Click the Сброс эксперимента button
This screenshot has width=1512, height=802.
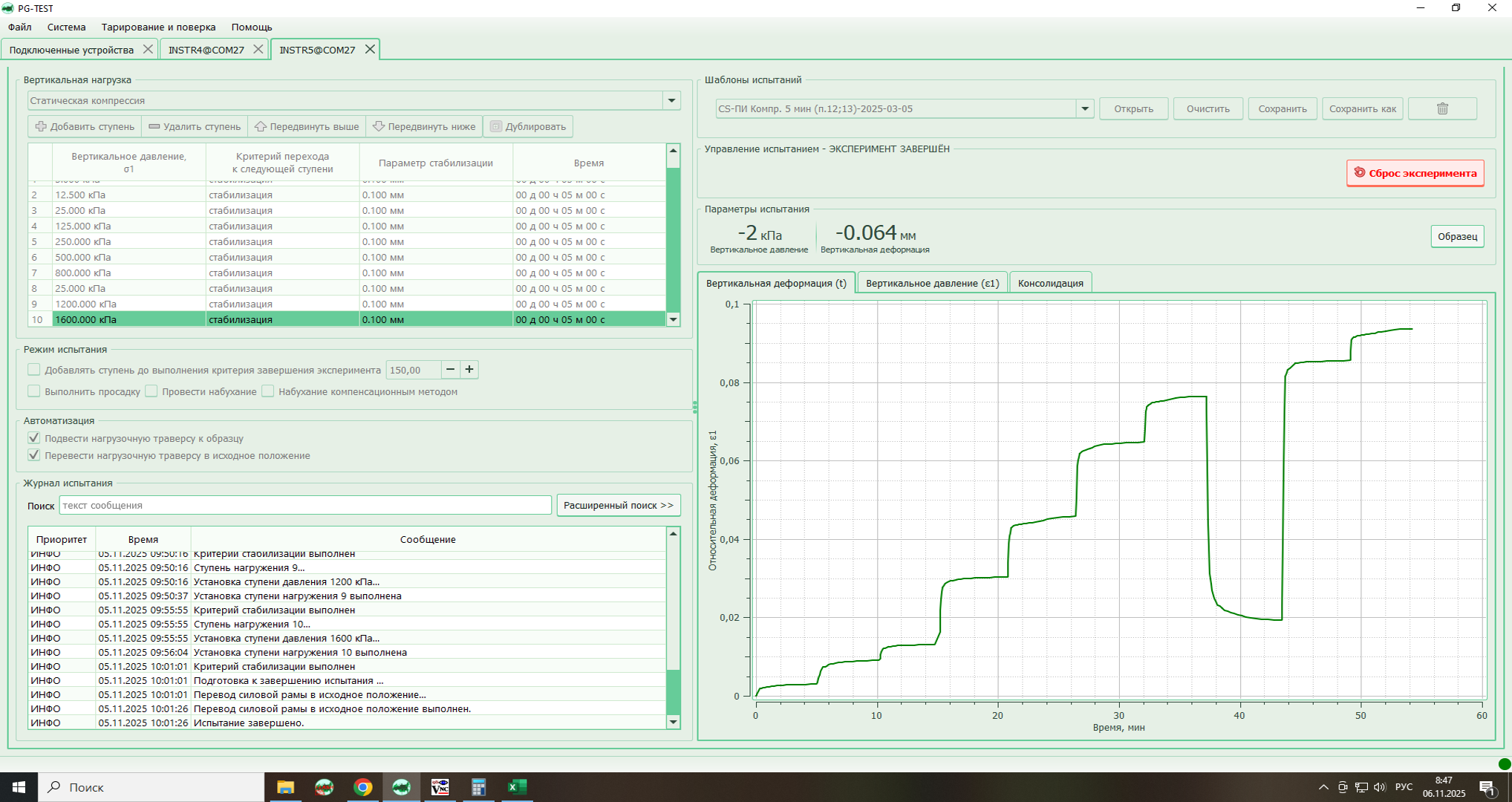[x=1415, y=173]
